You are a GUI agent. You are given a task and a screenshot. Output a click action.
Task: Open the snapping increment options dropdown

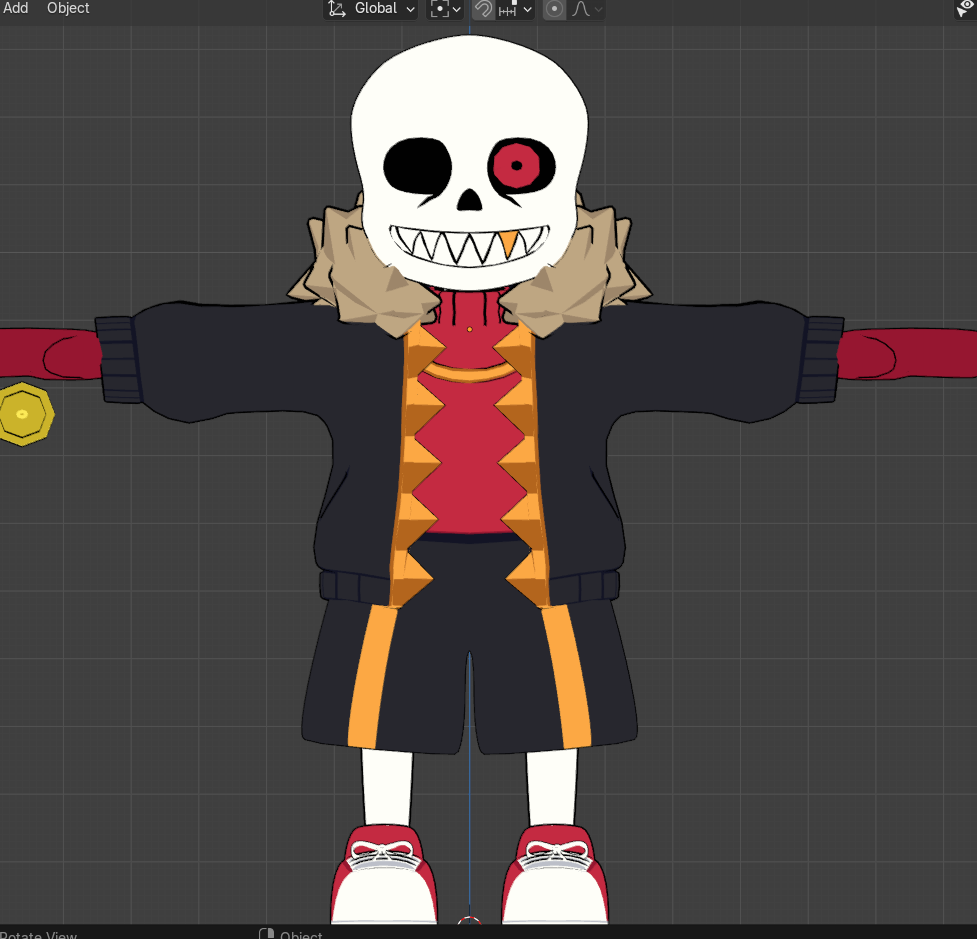click(515, 9)
